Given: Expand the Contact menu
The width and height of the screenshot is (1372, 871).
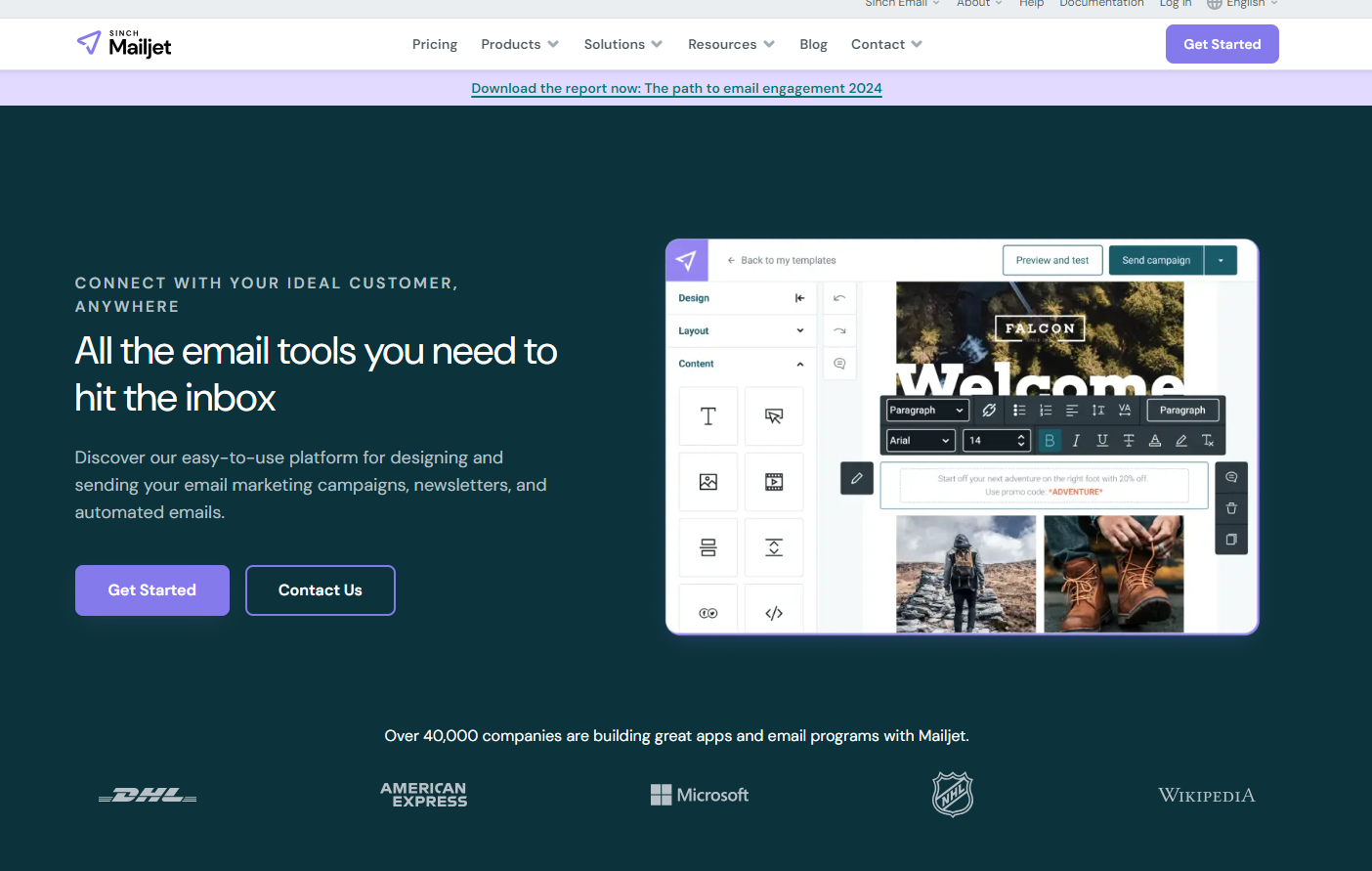Looking at the screenshot, I should 886,44.
